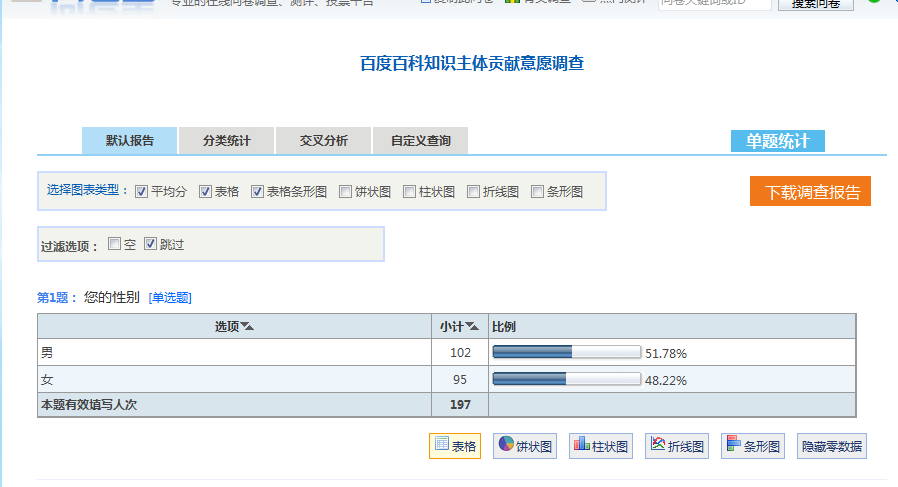Open the 分类统计 tab

pos(226,141)
